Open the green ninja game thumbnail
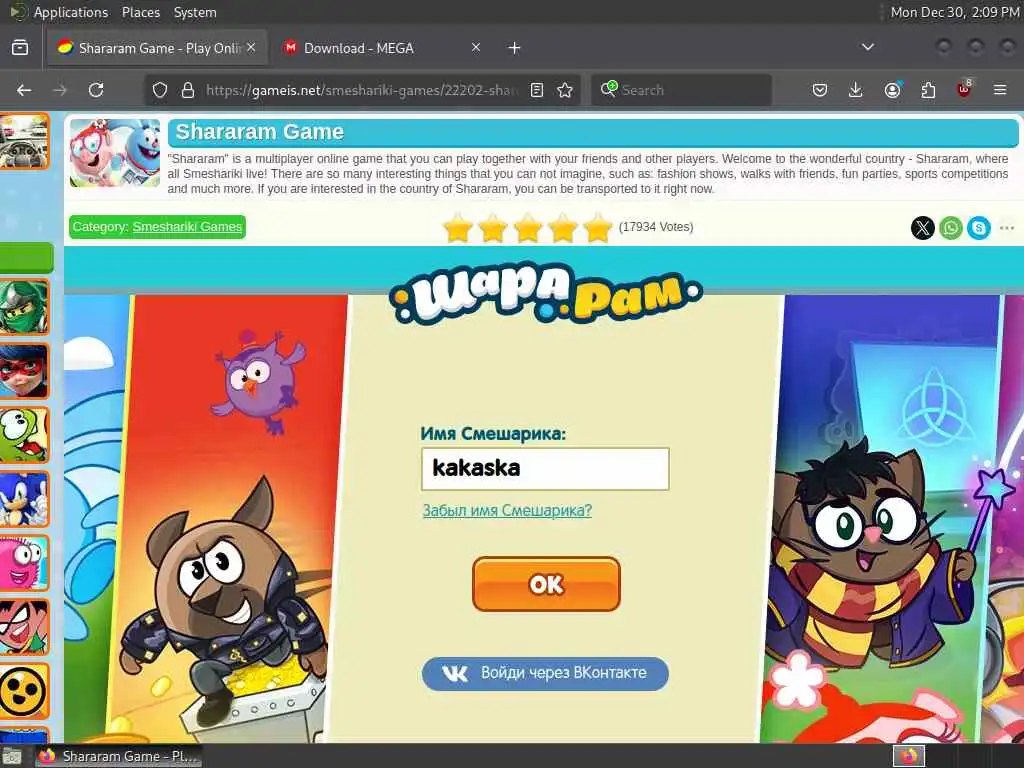 click(25, 307)
